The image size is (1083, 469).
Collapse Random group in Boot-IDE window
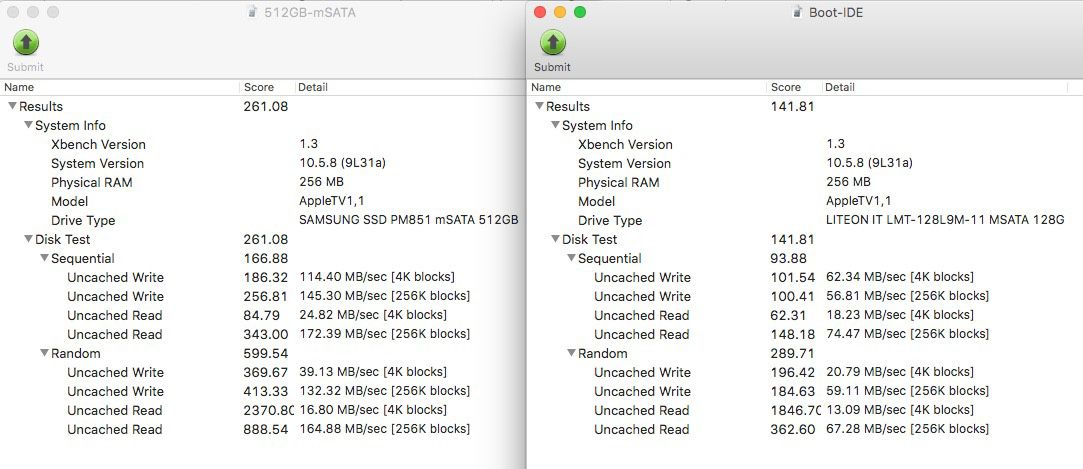571,353
